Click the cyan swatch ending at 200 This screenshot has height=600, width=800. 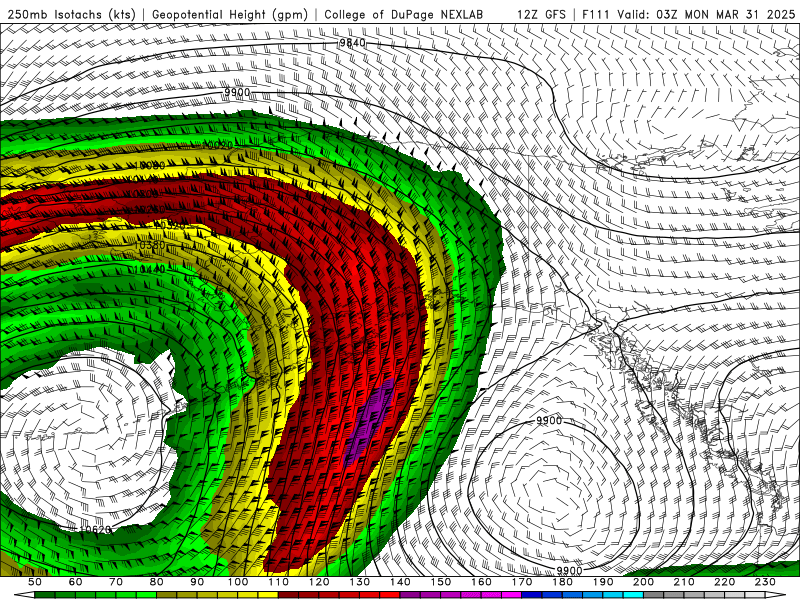[x=633, y=595]
